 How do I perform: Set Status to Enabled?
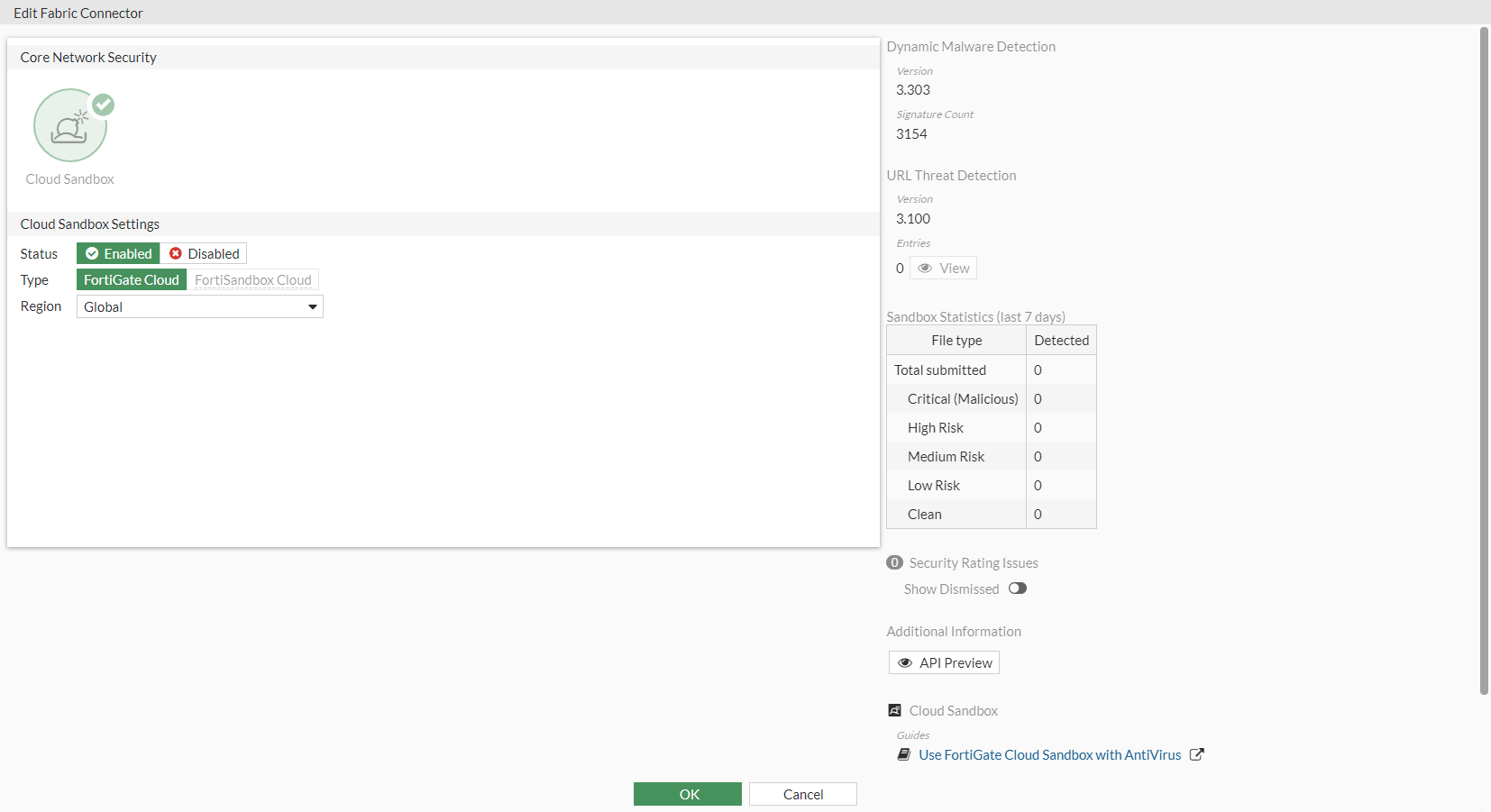pos(118,254)
